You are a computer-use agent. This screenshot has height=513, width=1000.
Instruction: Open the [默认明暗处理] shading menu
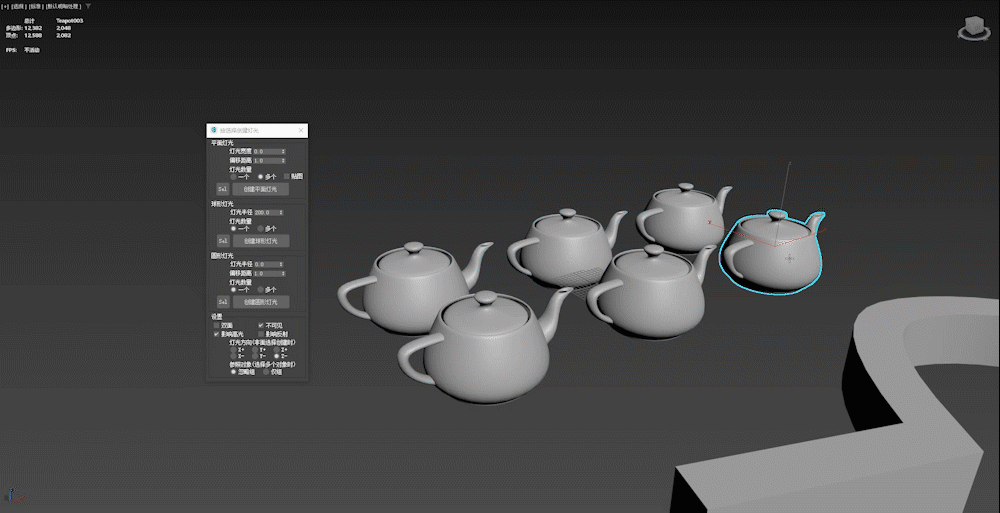point(64,6)
